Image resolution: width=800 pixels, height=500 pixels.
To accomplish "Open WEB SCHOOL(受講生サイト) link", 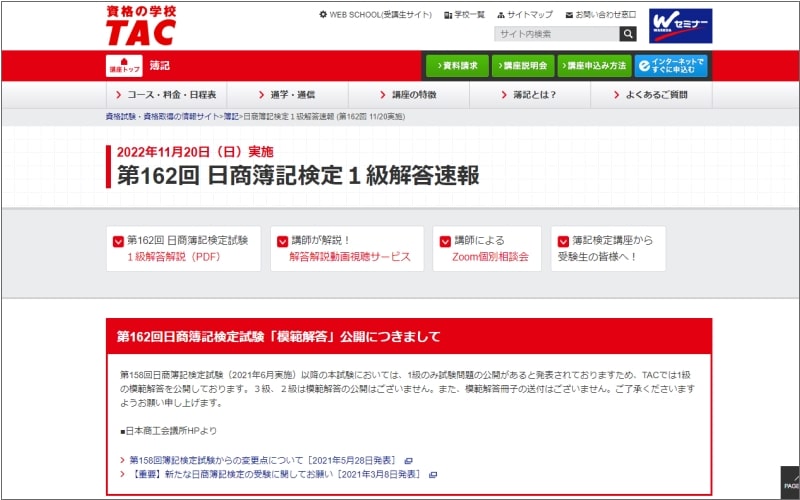I will pyautogui.click(x=380, y=15).
